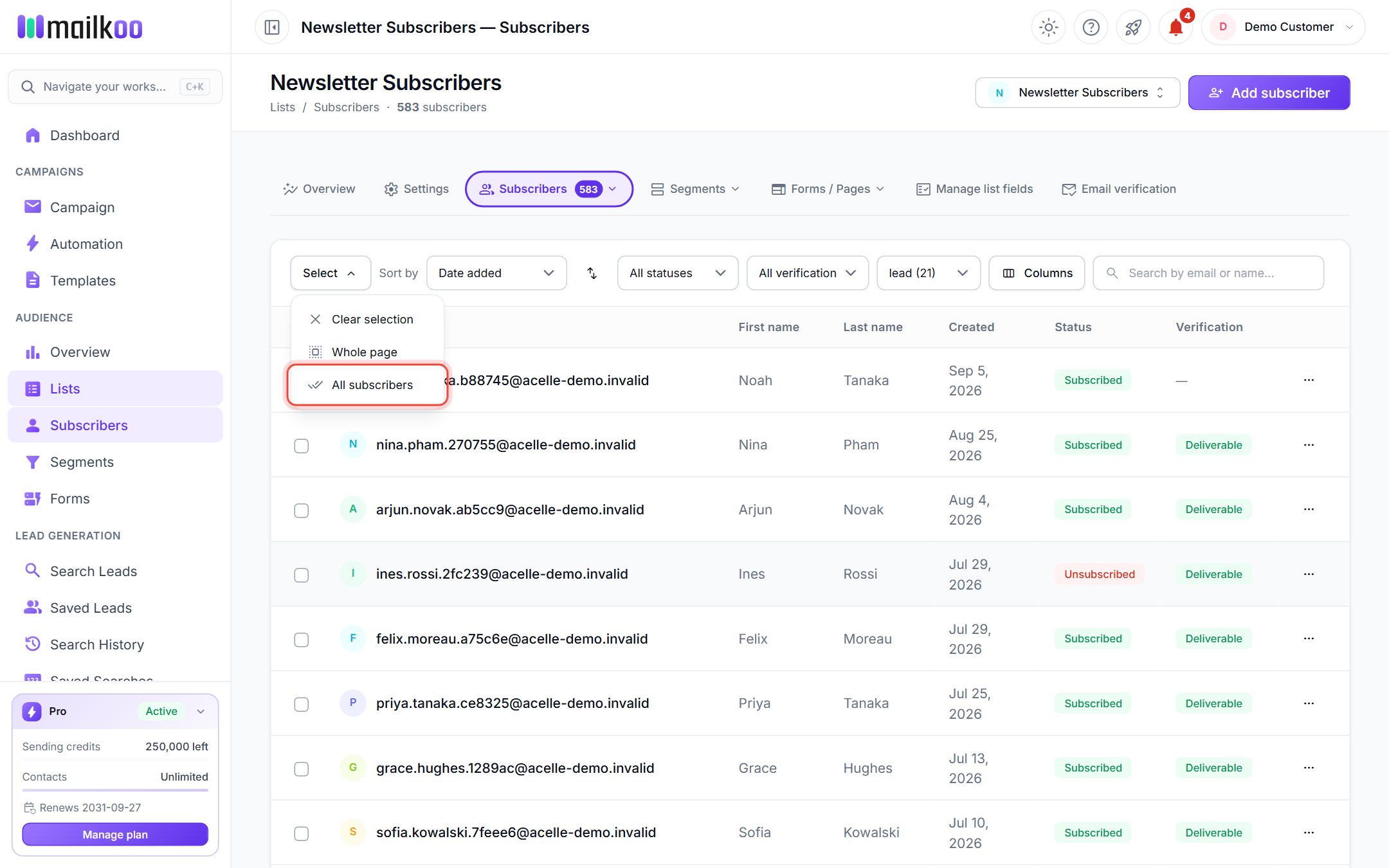Viewport: 1389px width, 868px height.
Task: Open the lead (21) filter dropdown
Action: click(929, 273)
